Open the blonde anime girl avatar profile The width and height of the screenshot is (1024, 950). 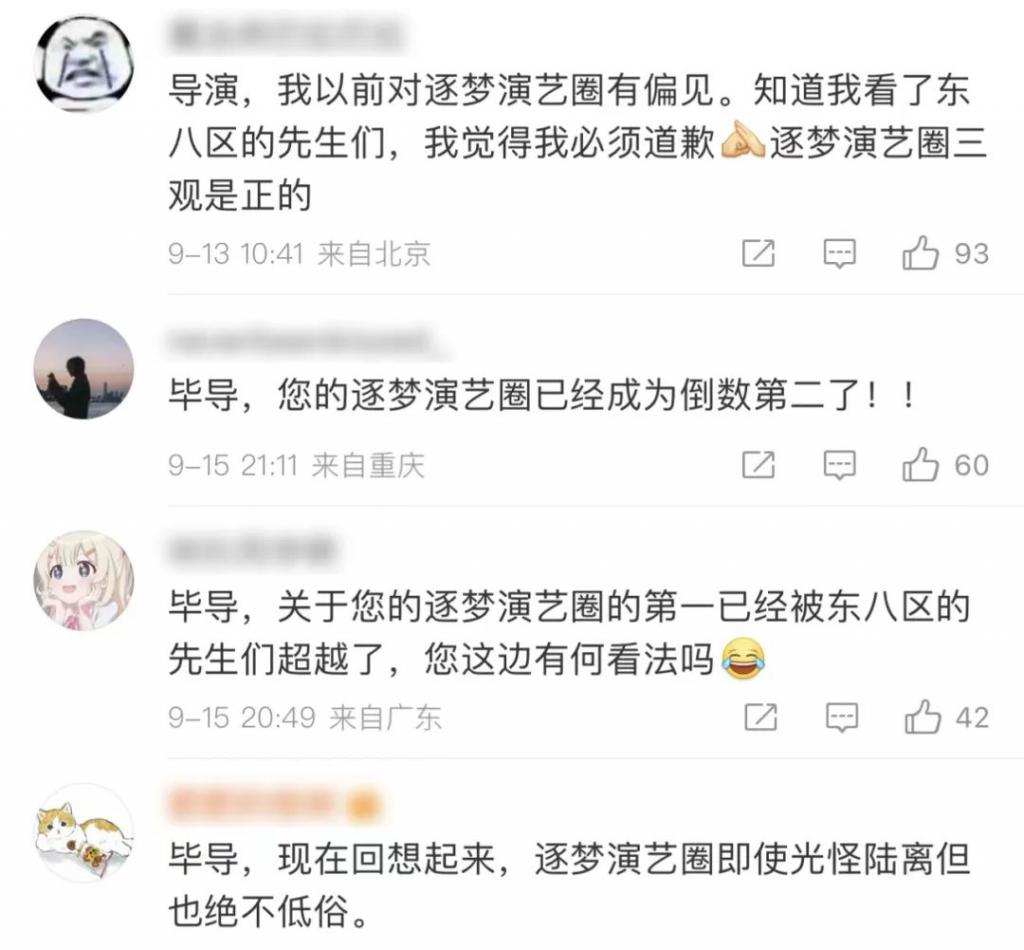(x=84, y=580)
